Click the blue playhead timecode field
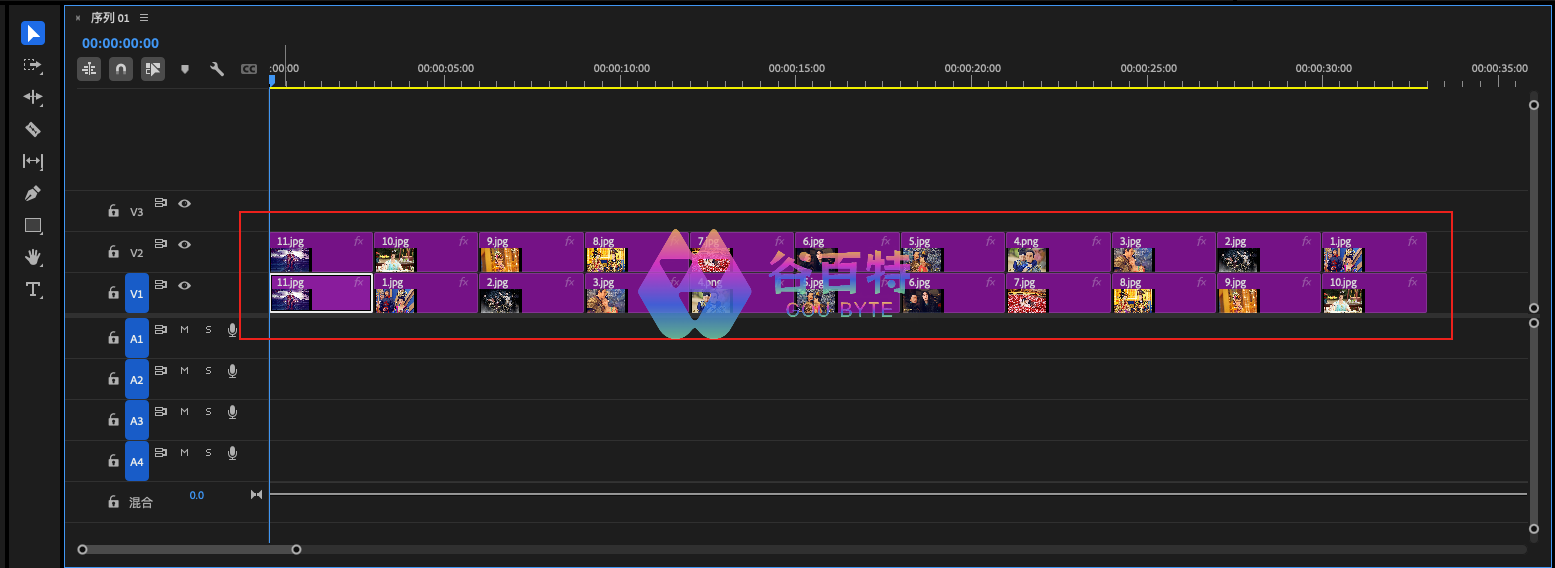The image size is (1555, 568). pos(120,43)
